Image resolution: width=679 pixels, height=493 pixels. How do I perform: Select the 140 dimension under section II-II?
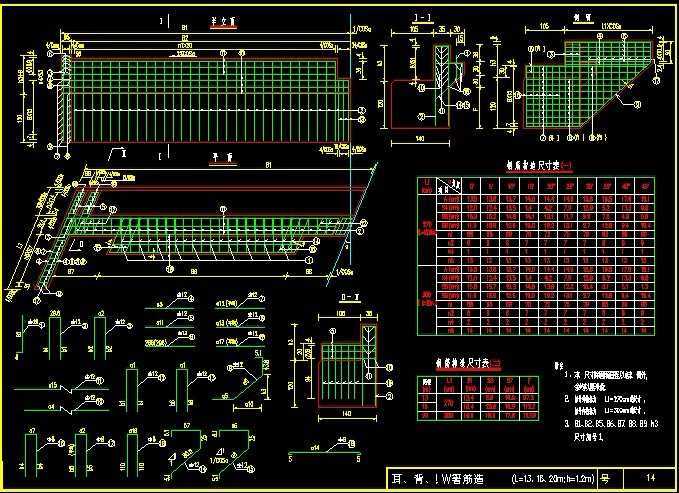click(x=347, y=411)
